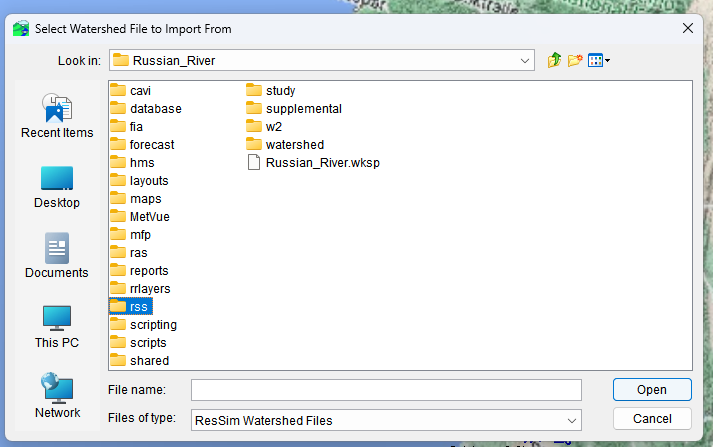
Task: Click the Cancel button
Action: pos(652,419)
